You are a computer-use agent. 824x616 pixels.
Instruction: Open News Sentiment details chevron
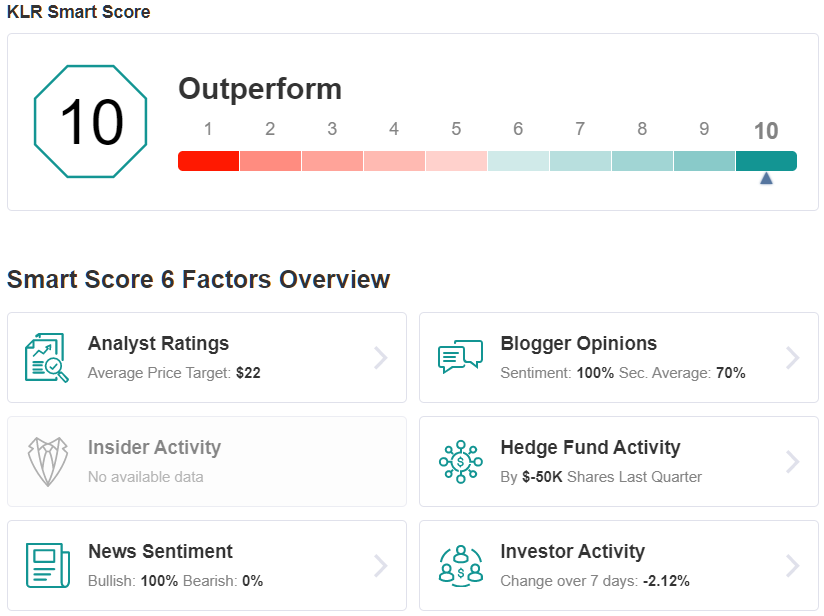(380, 566)
